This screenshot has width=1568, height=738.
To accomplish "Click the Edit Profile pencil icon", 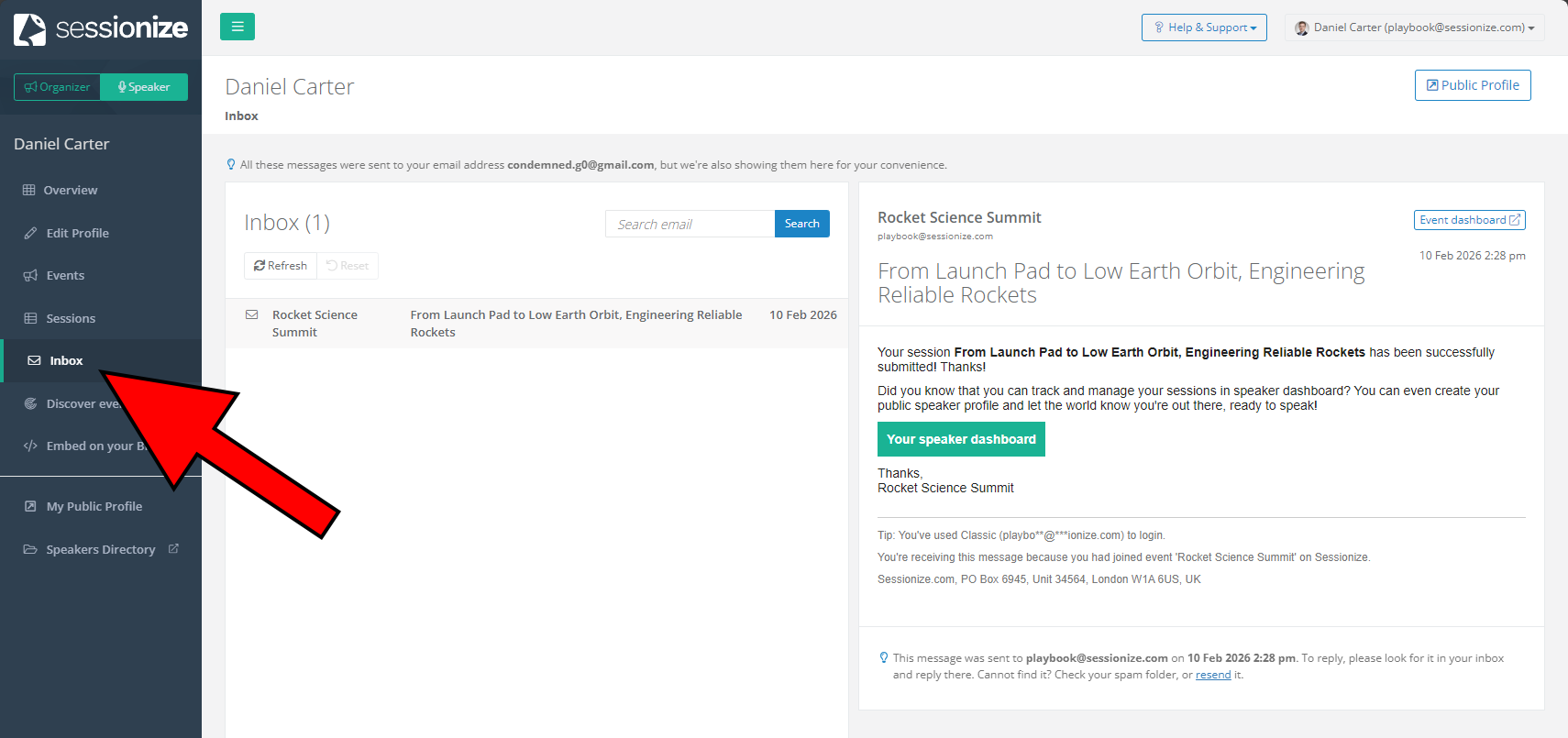I will tap(30, 233).
